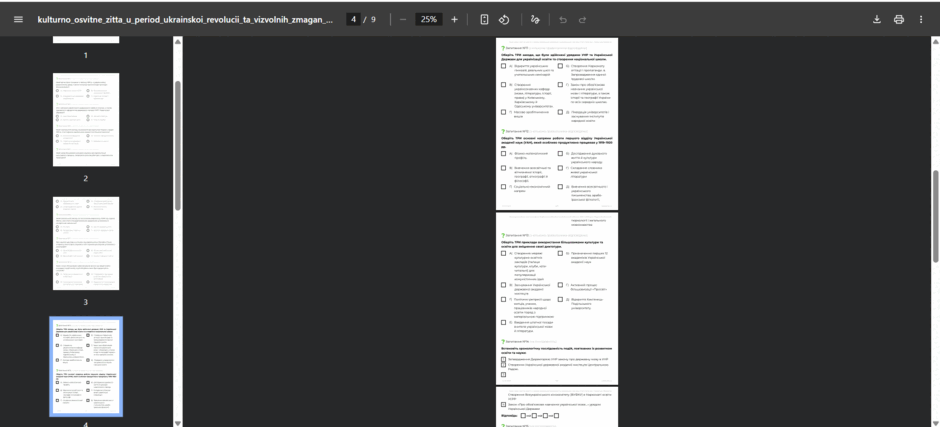Viewport: 940px width, 427px height.
Task: Check option А under the УНР education question
Action: (504, 66)
